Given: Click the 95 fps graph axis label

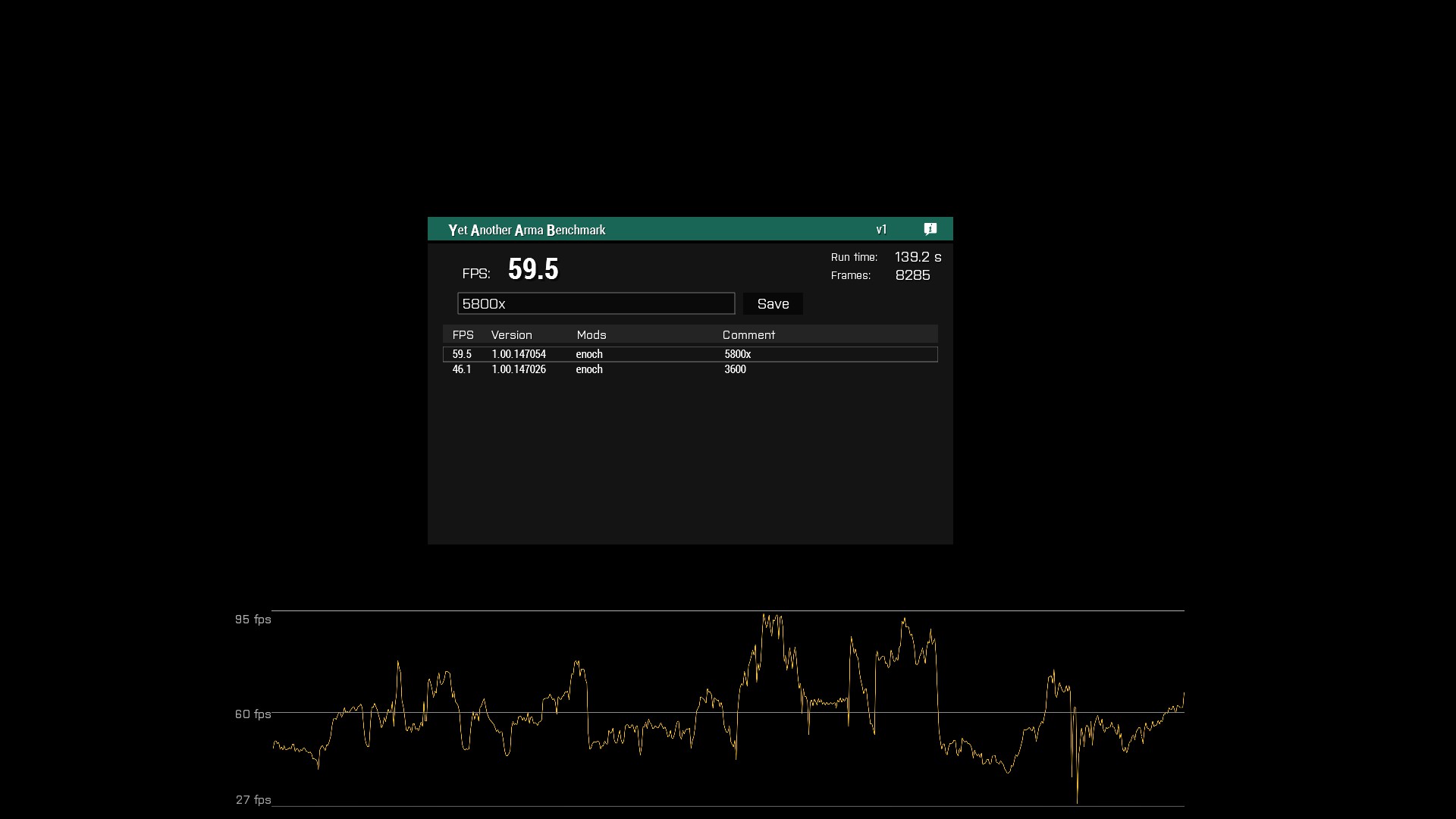Looking at the screenshot, I should tap(253, 620).
